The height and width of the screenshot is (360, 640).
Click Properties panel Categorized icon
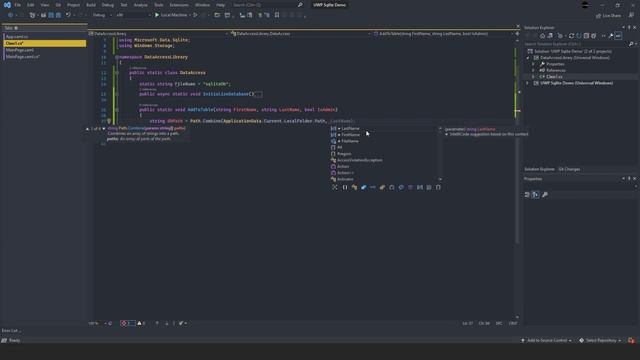pyautogui.click(x=527, y=195)
